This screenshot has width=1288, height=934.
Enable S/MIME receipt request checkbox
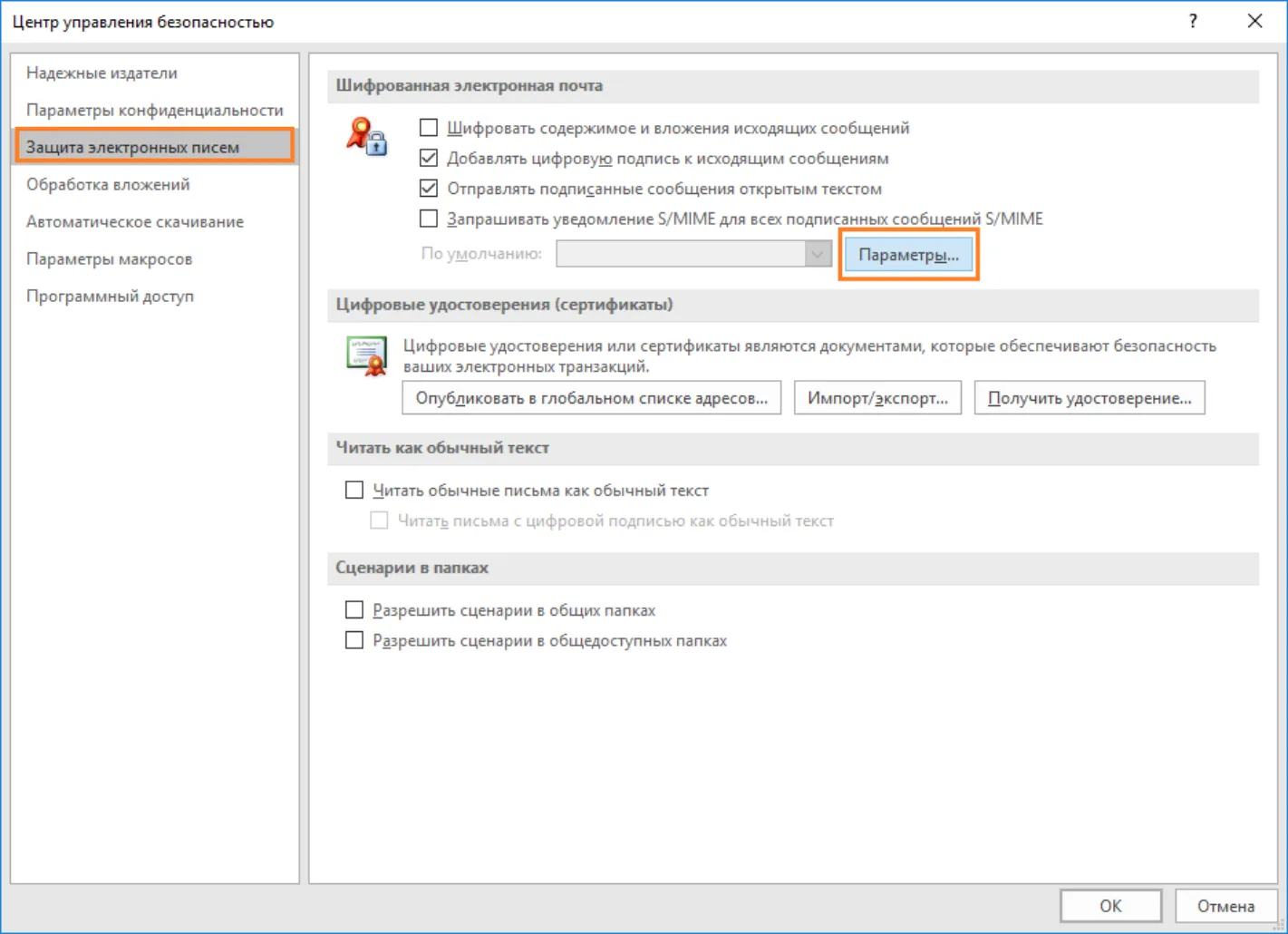tap(429, 219)
